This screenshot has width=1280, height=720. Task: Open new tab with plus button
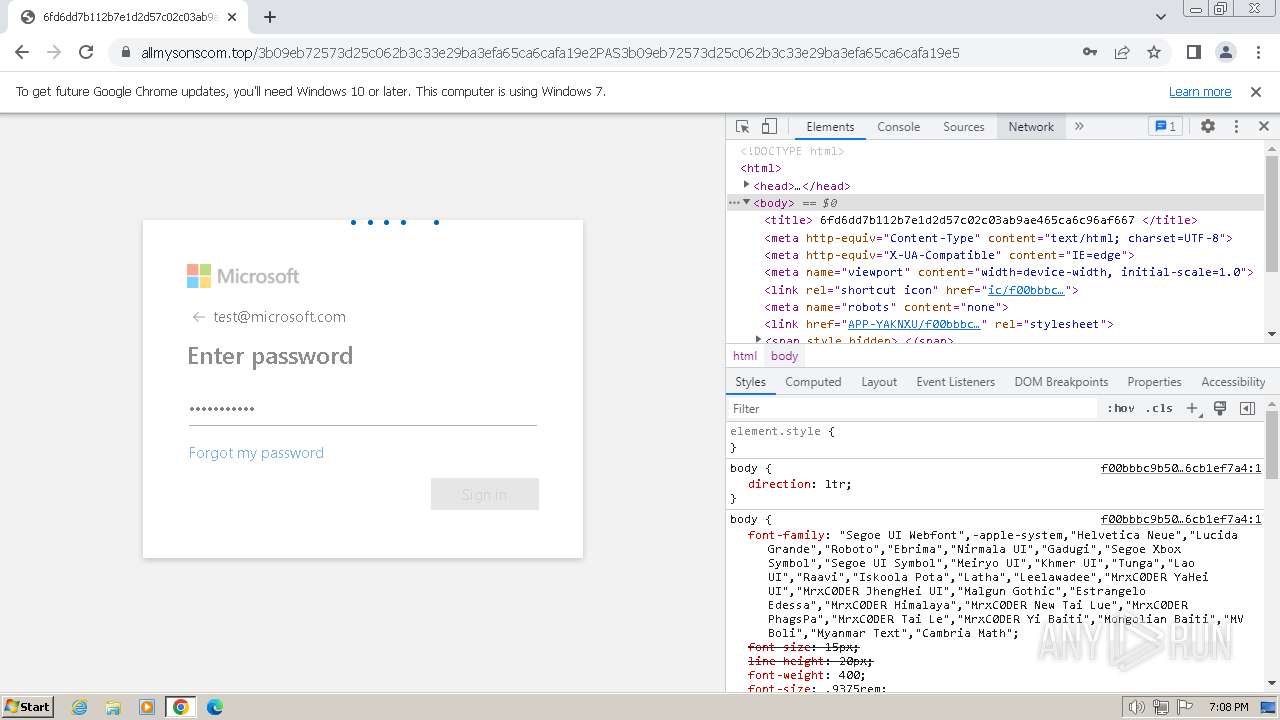pos(270,17)
